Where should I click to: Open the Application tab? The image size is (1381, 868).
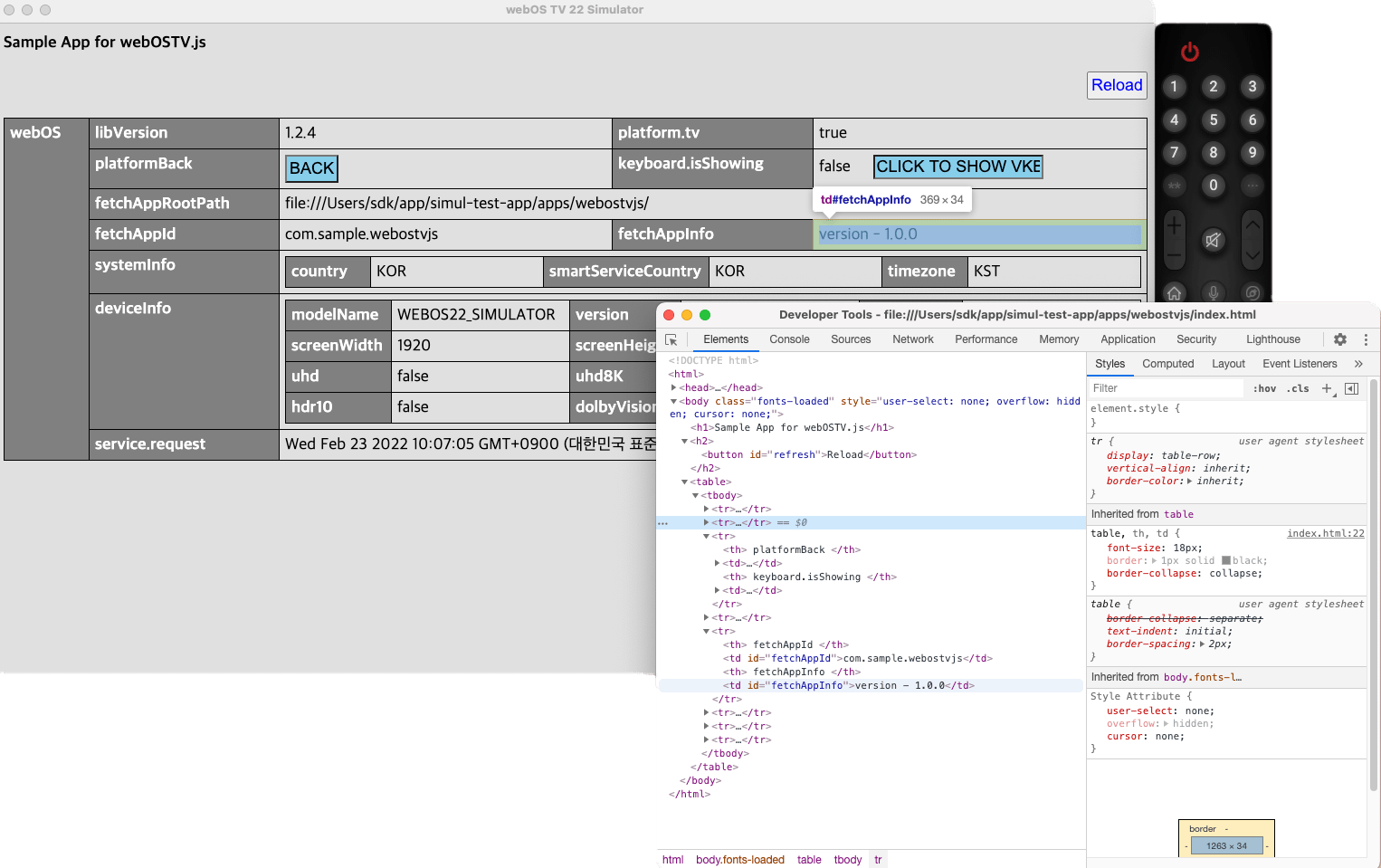[1128, 339]
